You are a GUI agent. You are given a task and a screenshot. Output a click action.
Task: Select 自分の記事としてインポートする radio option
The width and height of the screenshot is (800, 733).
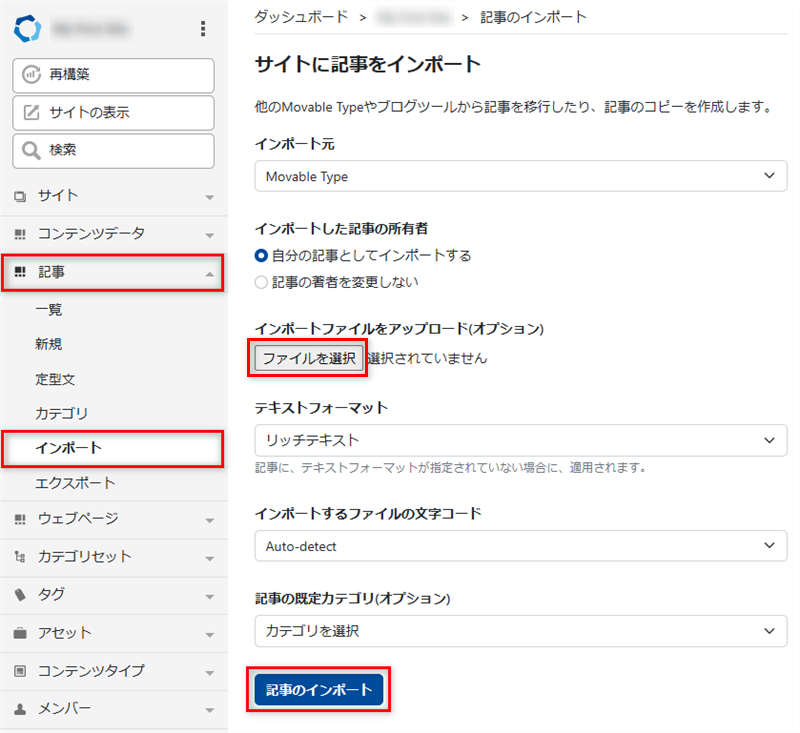(262, 256)
